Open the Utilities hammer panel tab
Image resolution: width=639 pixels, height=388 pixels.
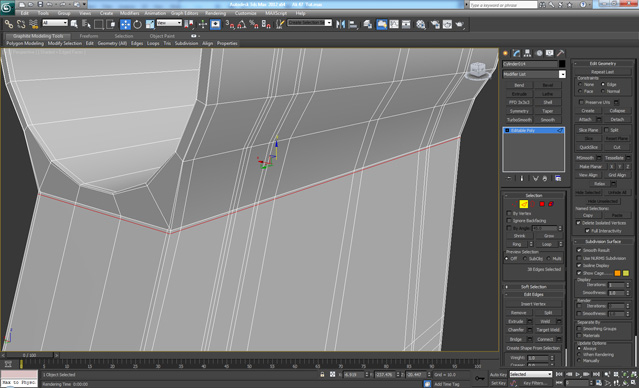(561, 53)
